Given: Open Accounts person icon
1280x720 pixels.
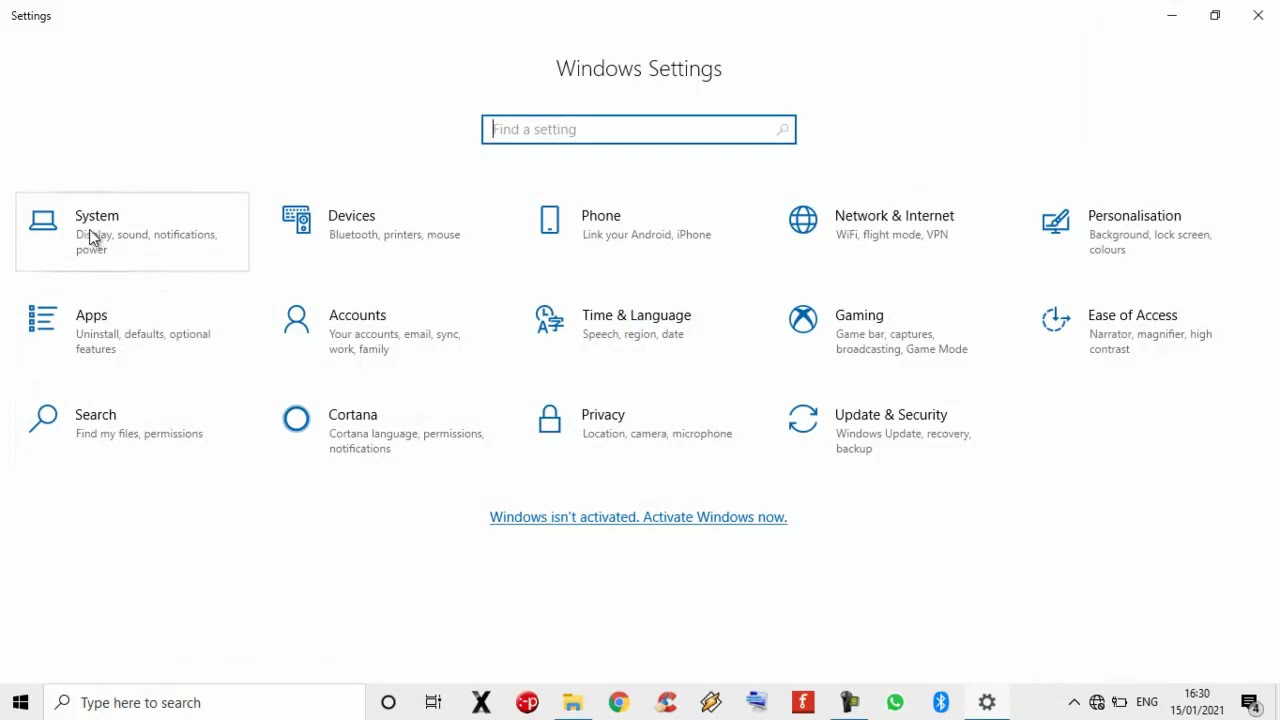Looking at the screenshot, I should [296, 319].
